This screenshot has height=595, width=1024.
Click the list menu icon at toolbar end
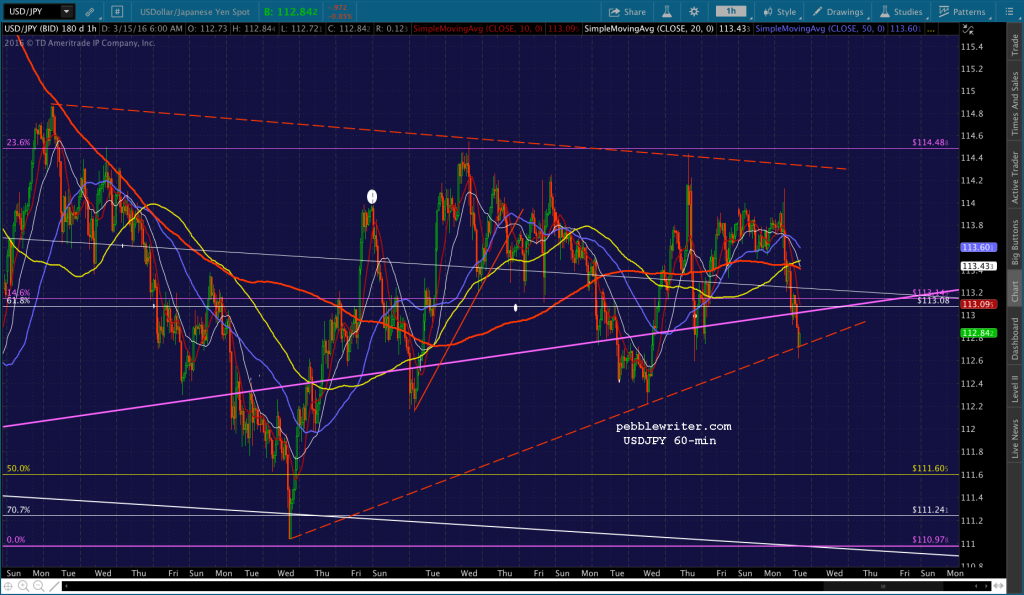point(1009,12)
